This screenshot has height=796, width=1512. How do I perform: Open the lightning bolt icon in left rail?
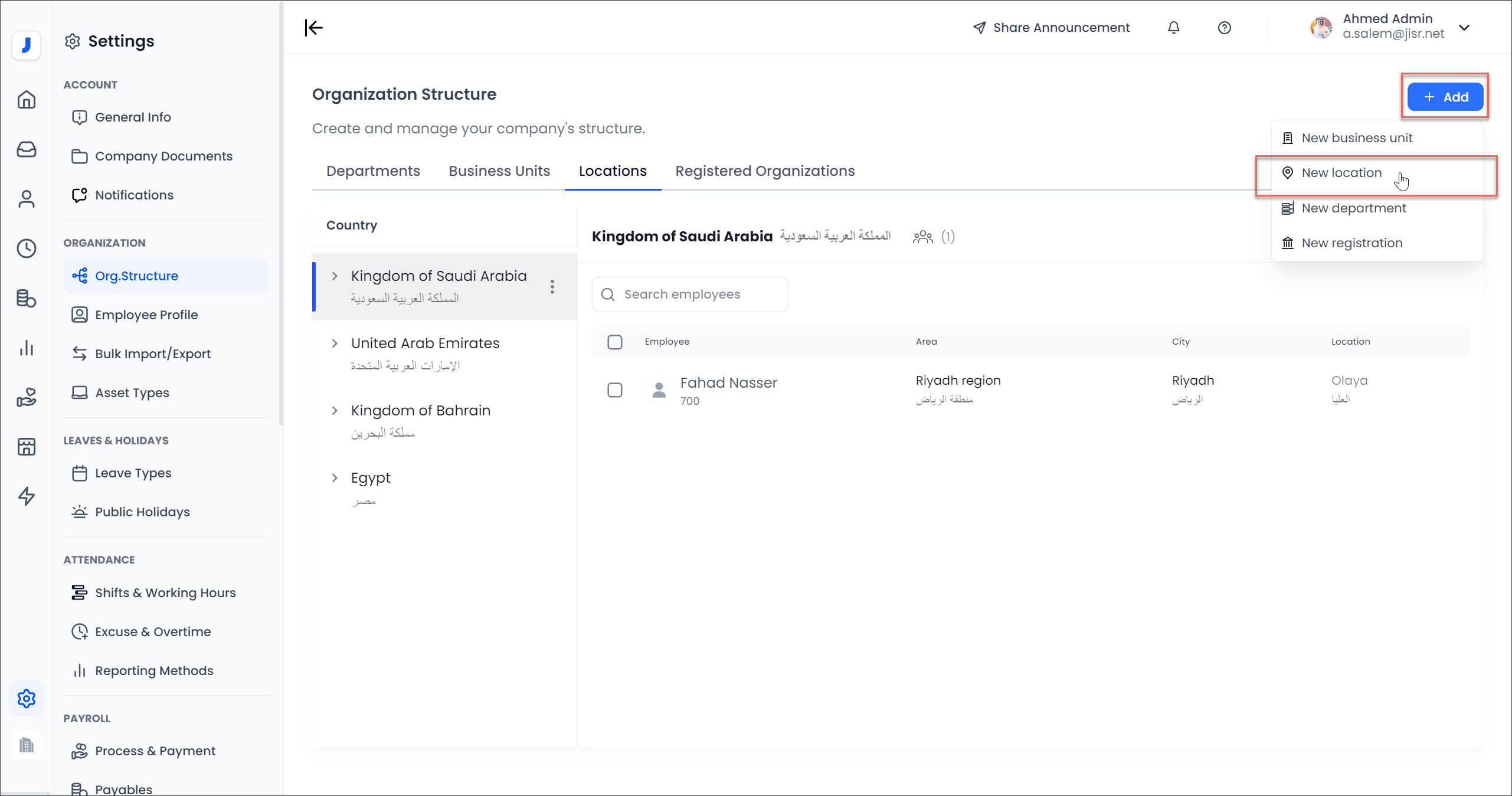[x=27, y=496]
